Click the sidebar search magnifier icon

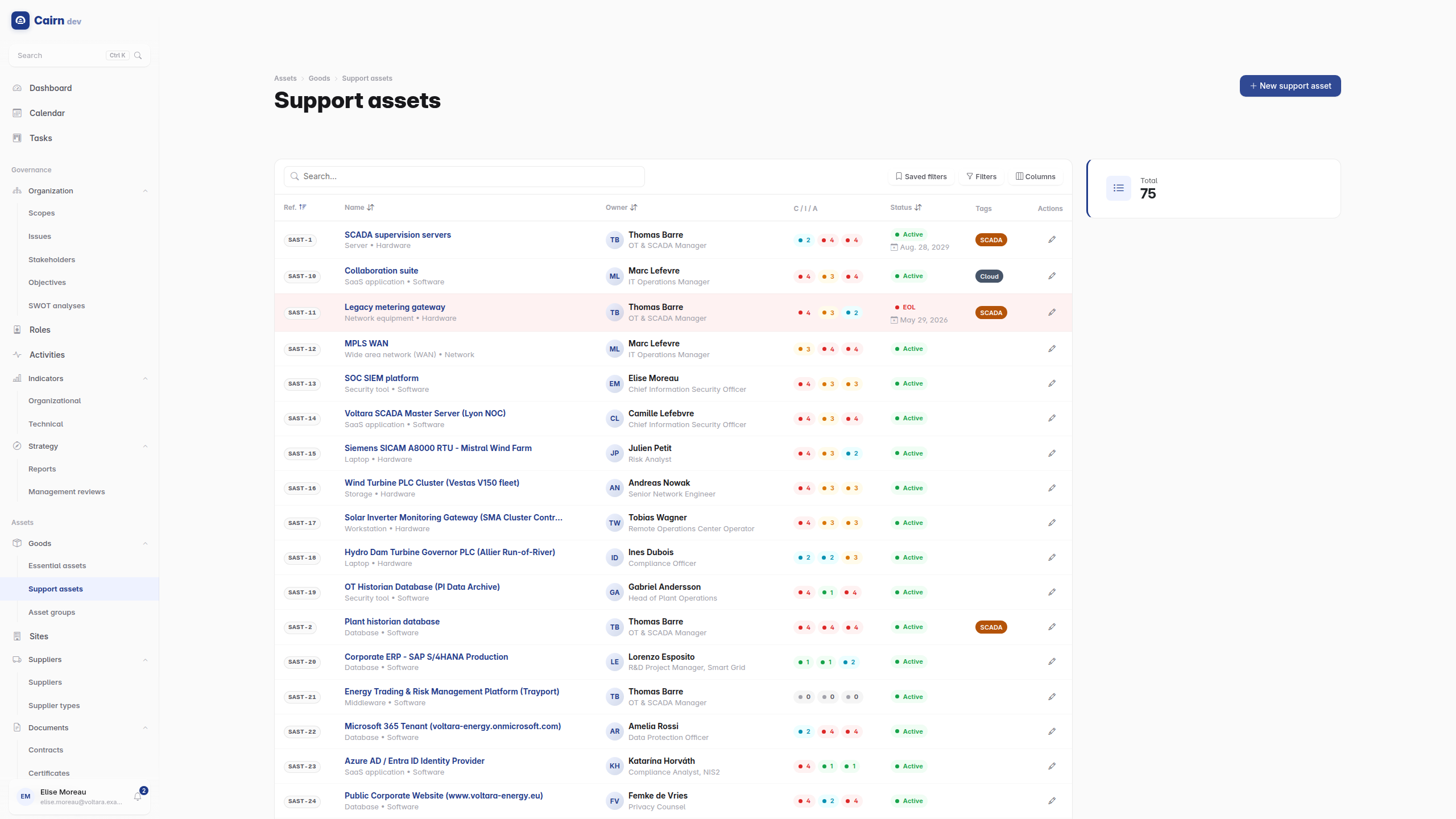pyautogui.click(x=138, y=56)
